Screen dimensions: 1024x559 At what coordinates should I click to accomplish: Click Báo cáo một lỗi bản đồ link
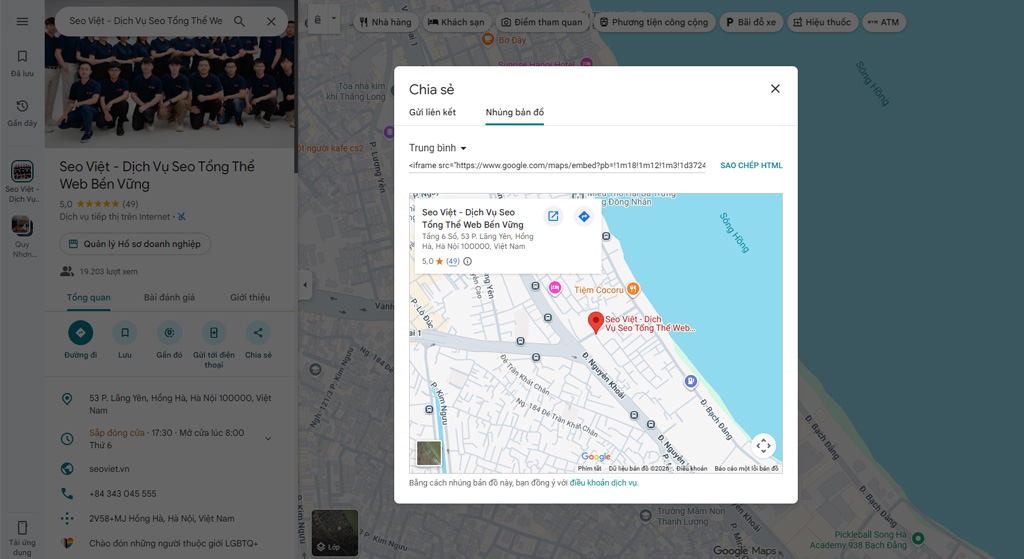point(746,469)
